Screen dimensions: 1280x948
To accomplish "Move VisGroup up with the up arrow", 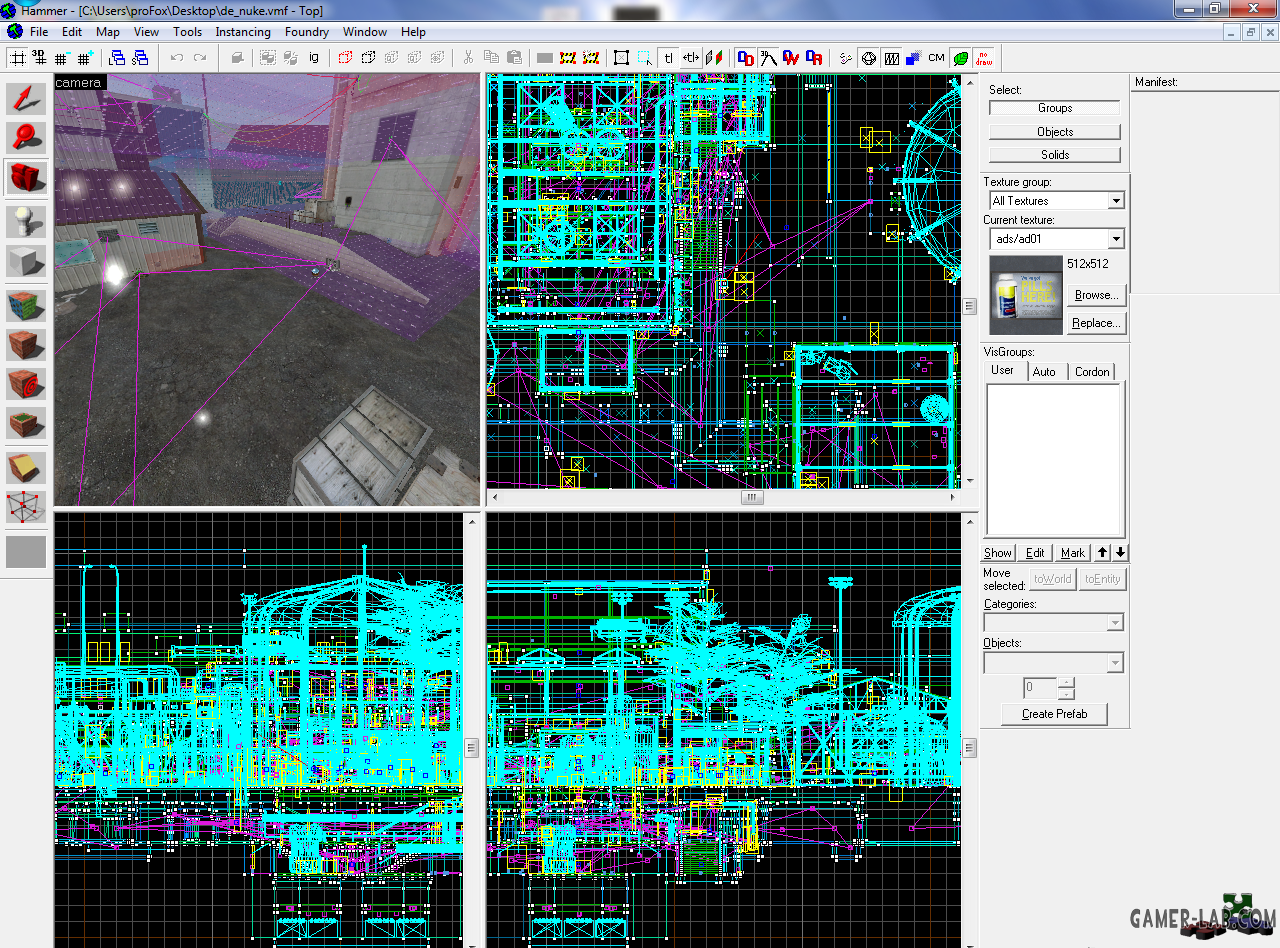I will 1103,553.
